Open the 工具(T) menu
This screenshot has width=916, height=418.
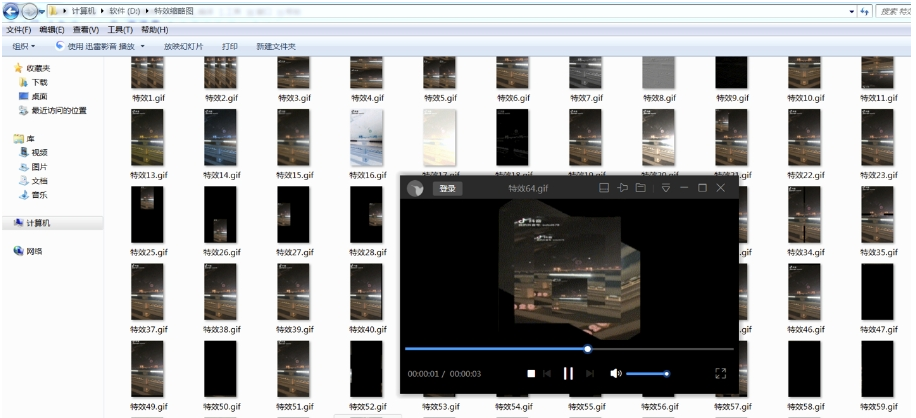tap(120, 30)
